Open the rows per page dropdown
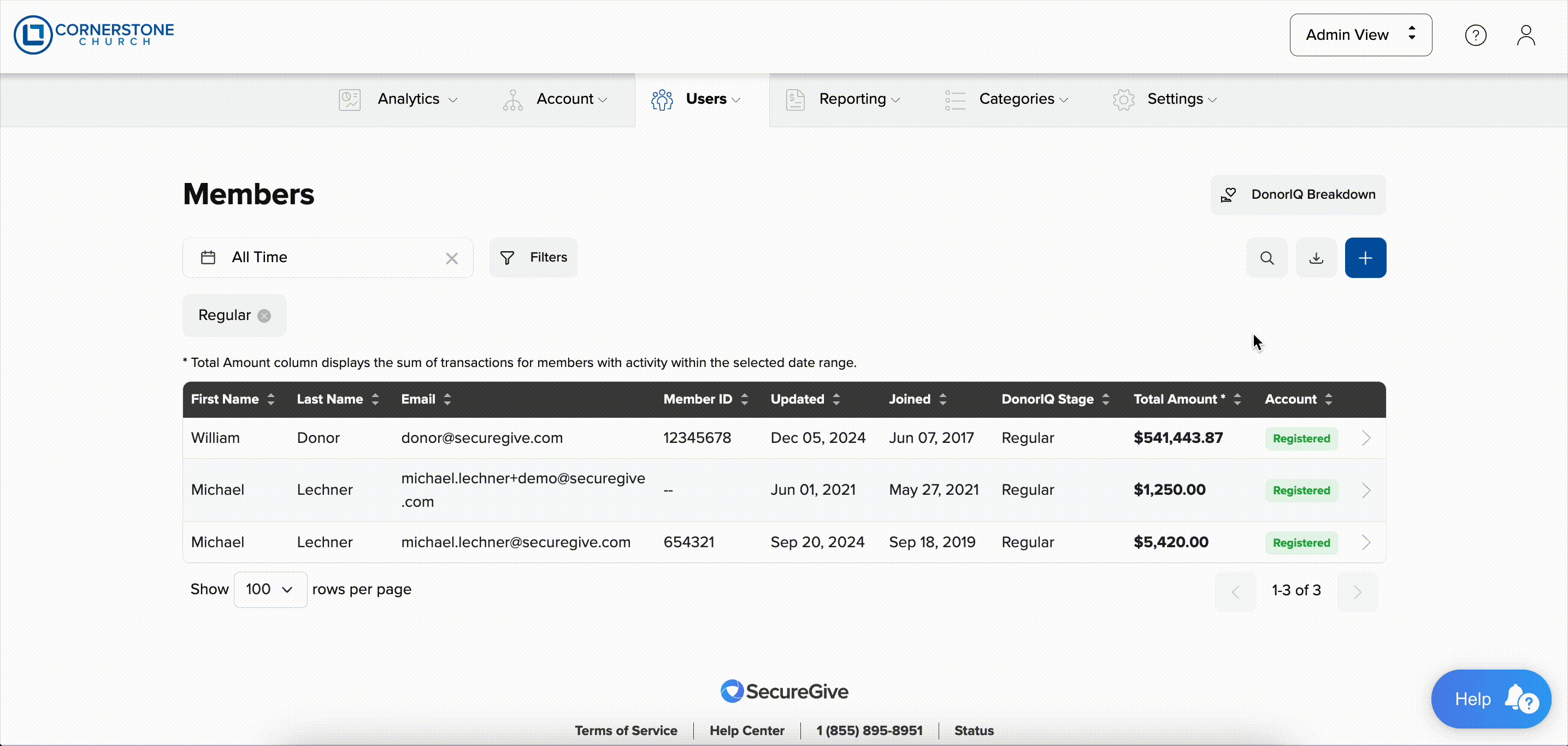 (x=270, y=589)
